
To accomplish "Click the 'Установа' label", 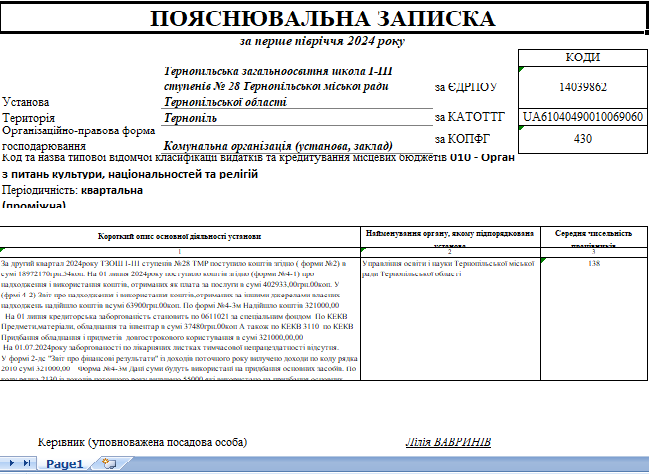I will click(26, 102).
